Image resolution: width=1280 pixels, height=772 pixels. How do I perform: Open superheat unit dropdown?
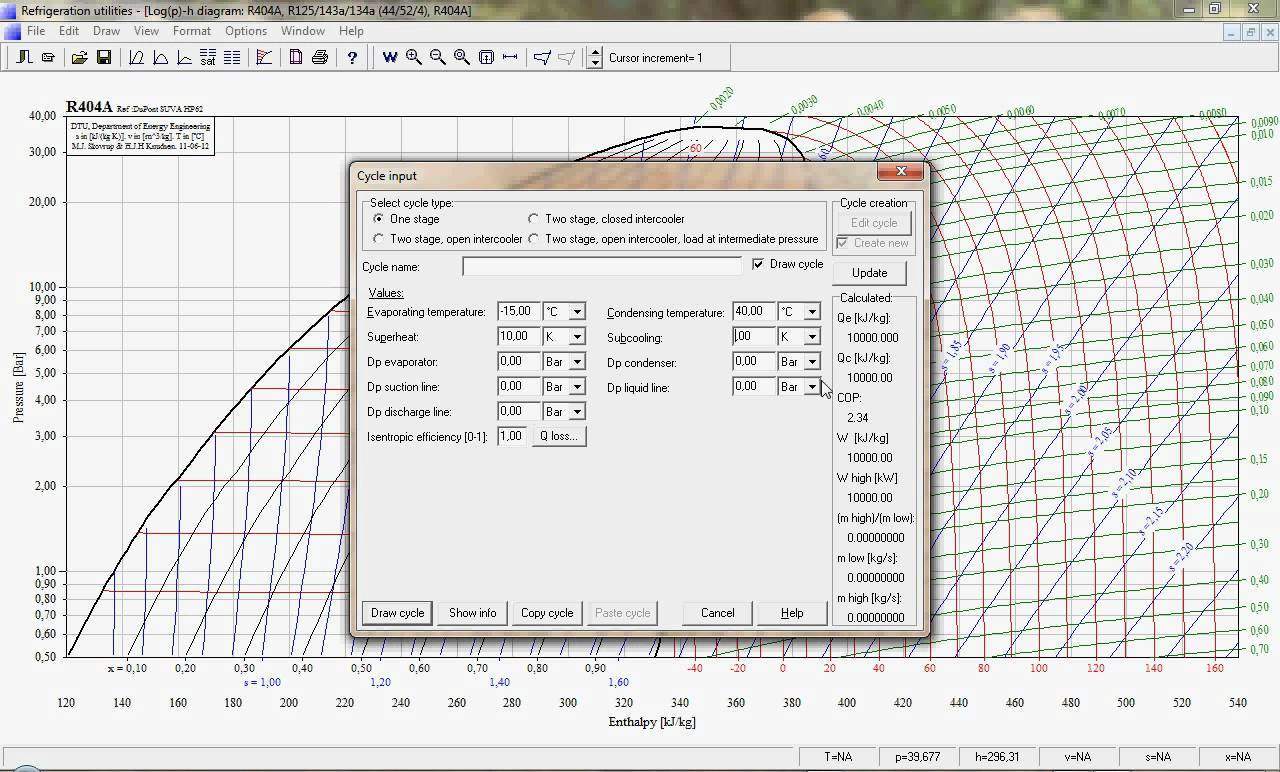tap(577, 337)
